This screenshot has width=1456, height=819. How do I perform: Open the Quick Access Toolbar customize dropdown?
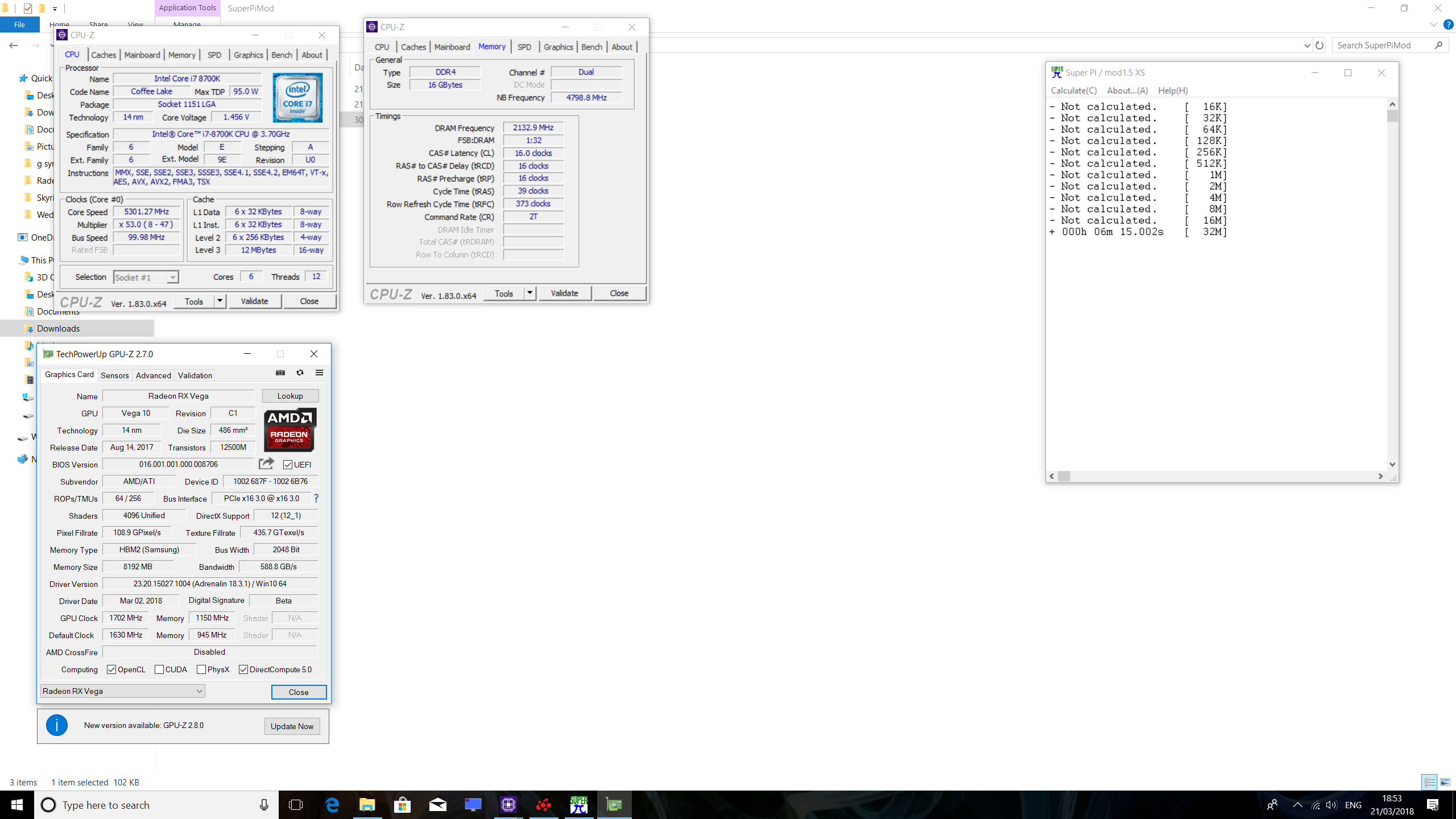tap(55, 9)
